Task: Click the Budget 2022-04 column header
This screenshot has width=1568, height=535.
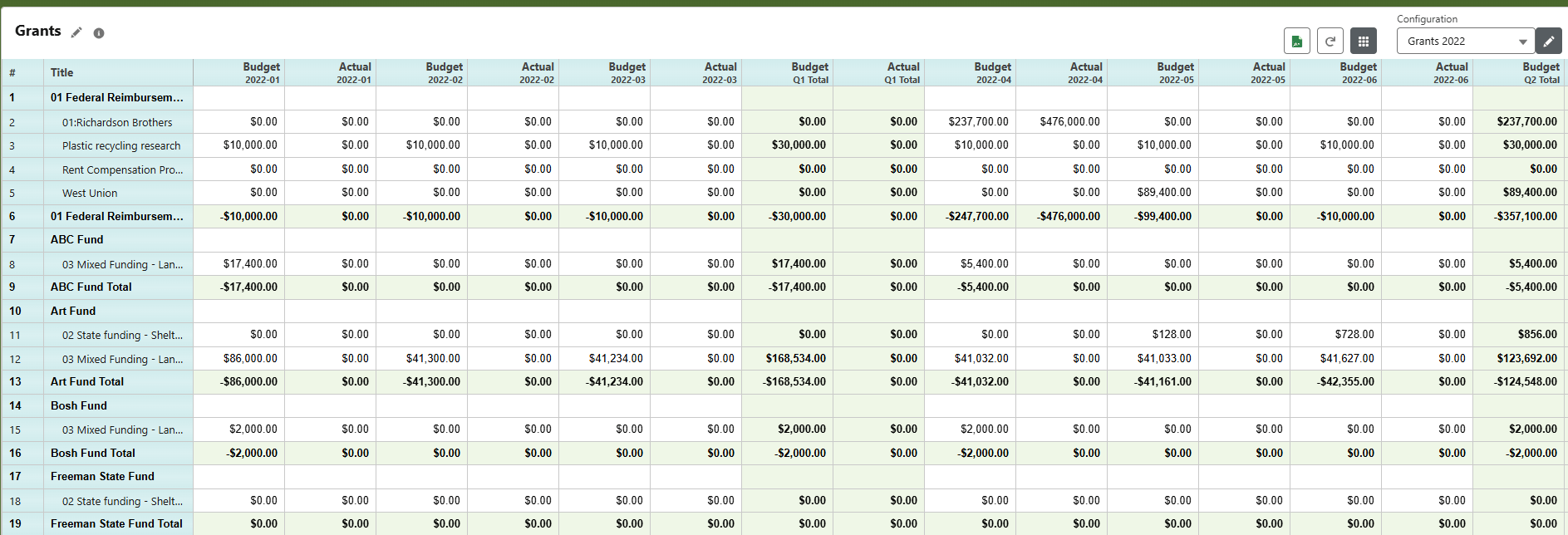Action: click(971, 72)
